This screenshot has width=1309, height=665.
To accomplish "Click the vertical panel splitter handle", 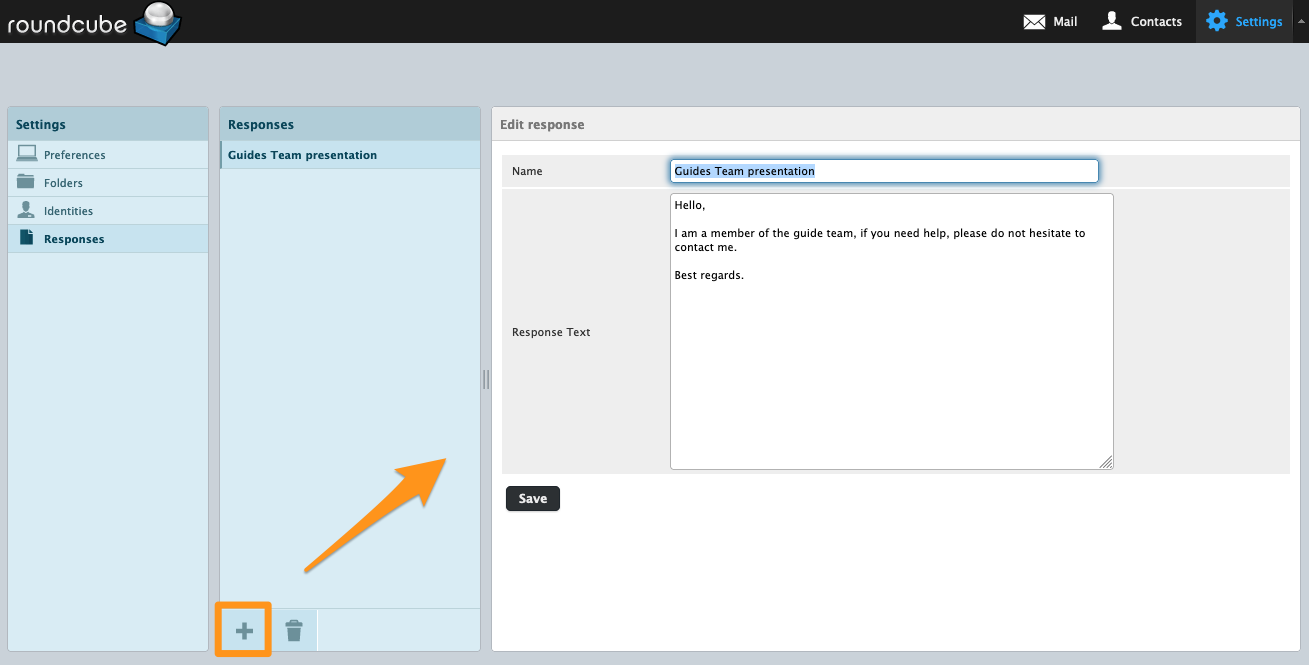I will click(486, 379).
